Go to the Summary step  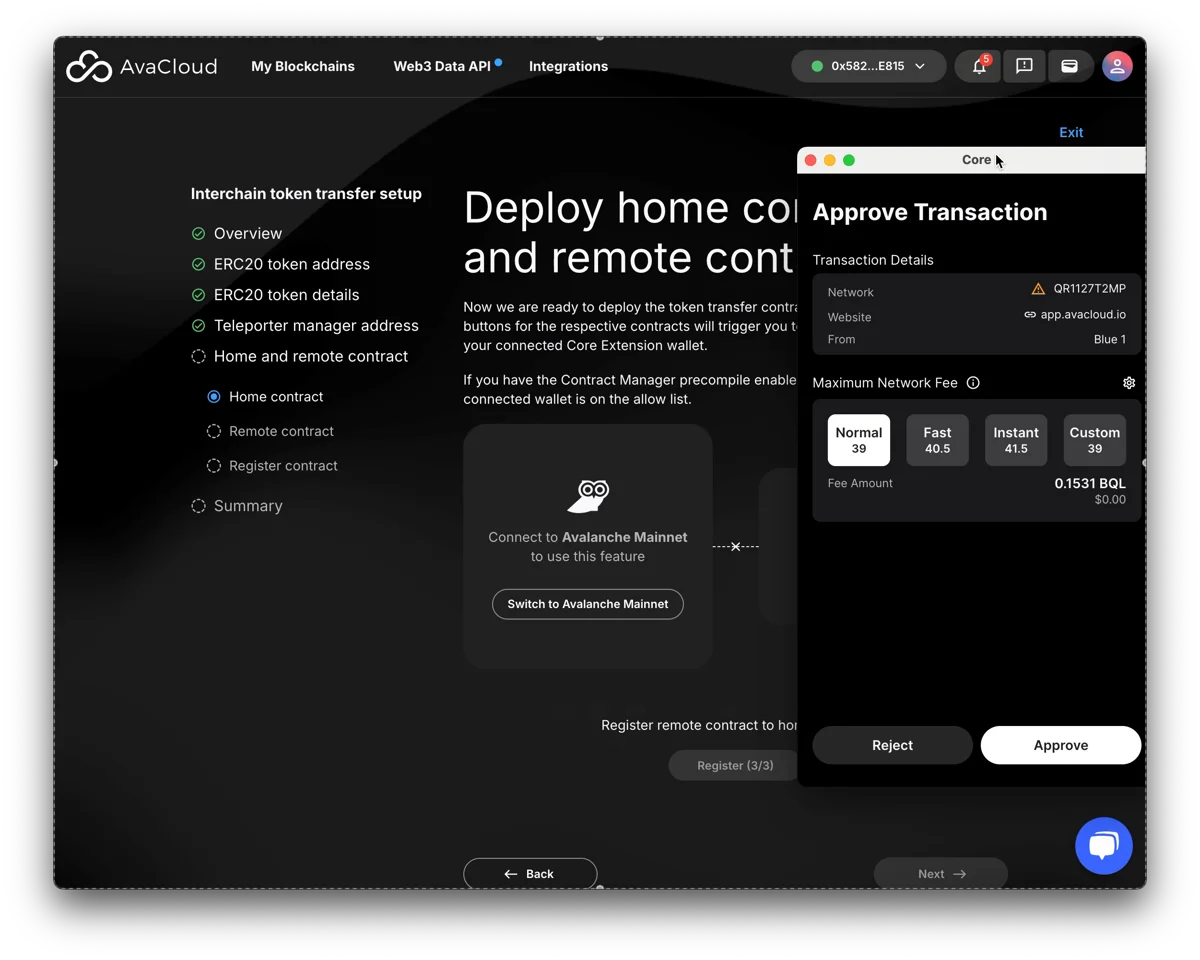(x=248, y=506)
